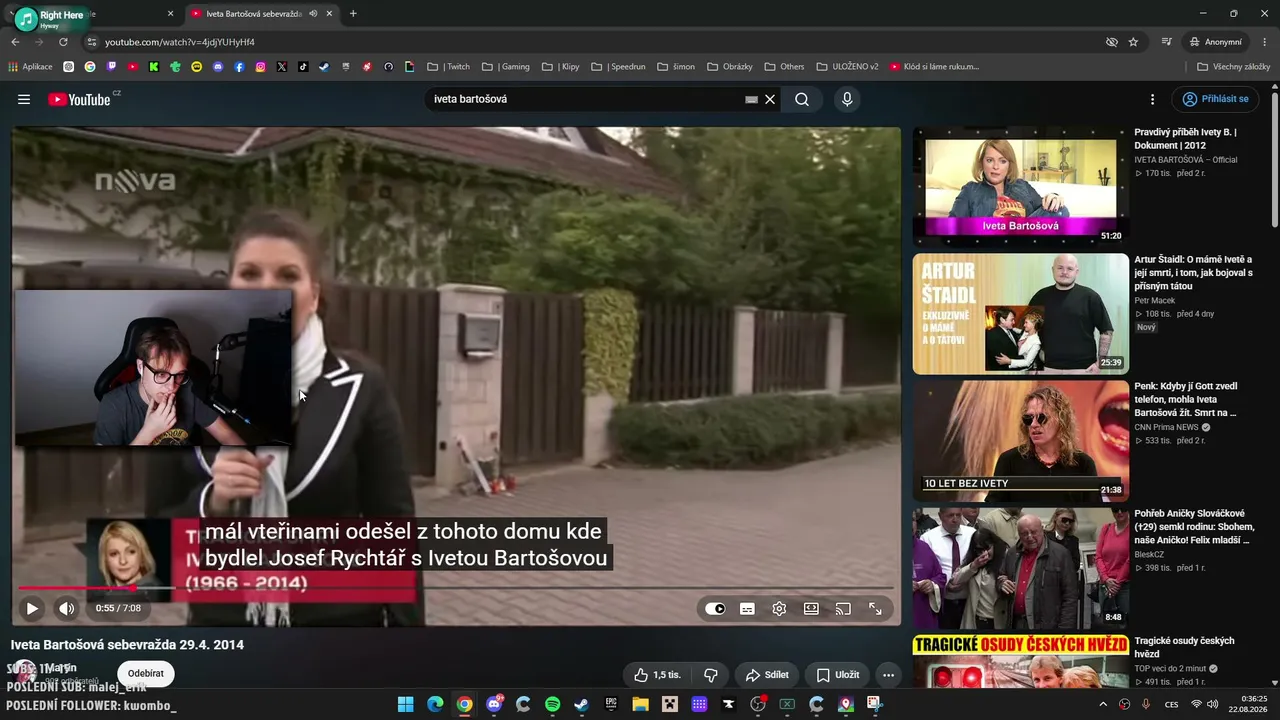
Task: Open the Windows Start menu
Action: [x=405, y=704]
